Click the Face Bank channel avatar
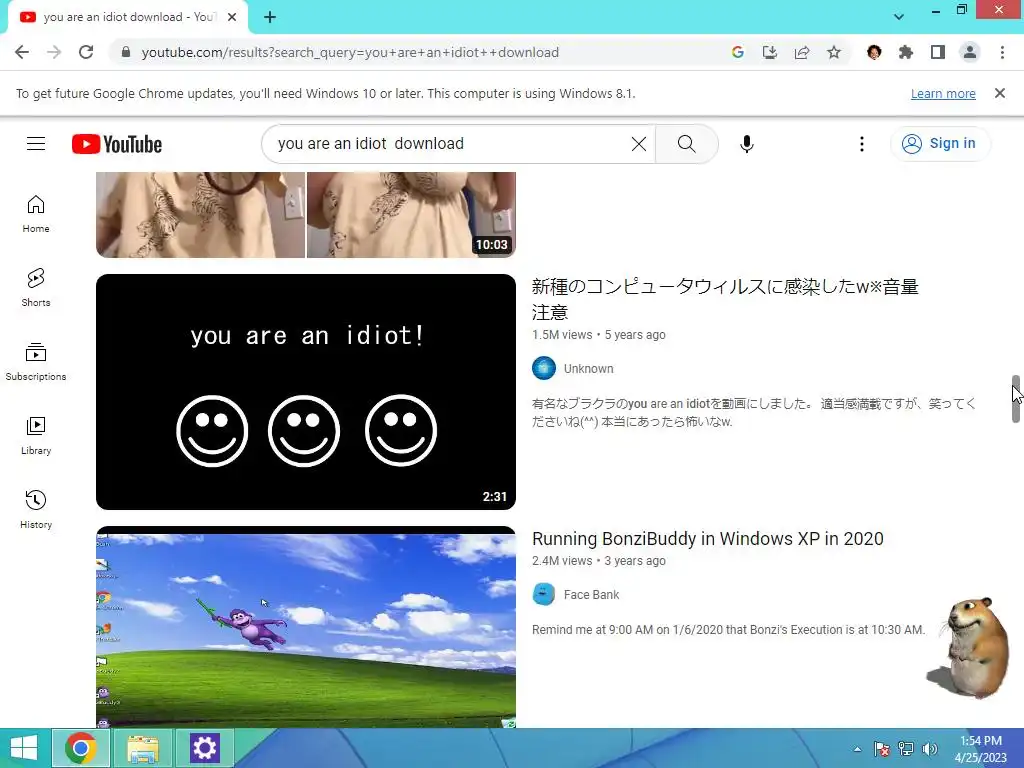 [x=544, y=594]
